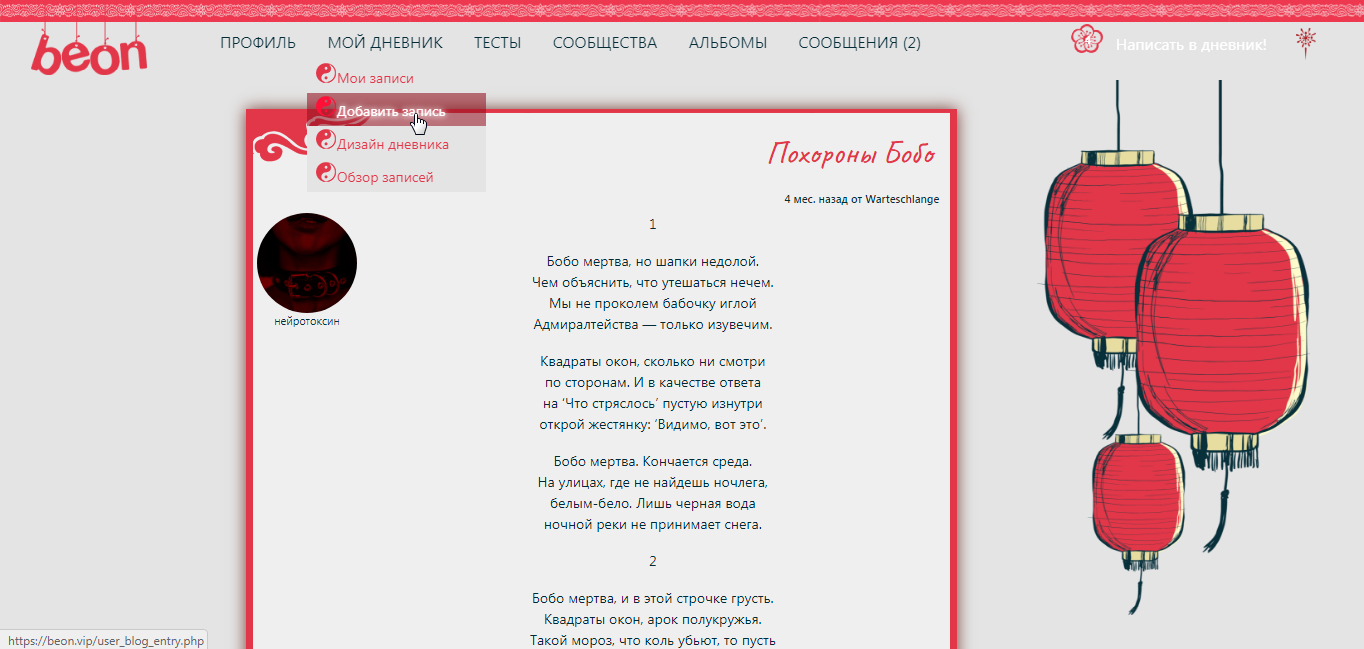Screen dimensions: 1364x649
Task: Open the СООБЩЕСТВА menu
Action: 604,43
